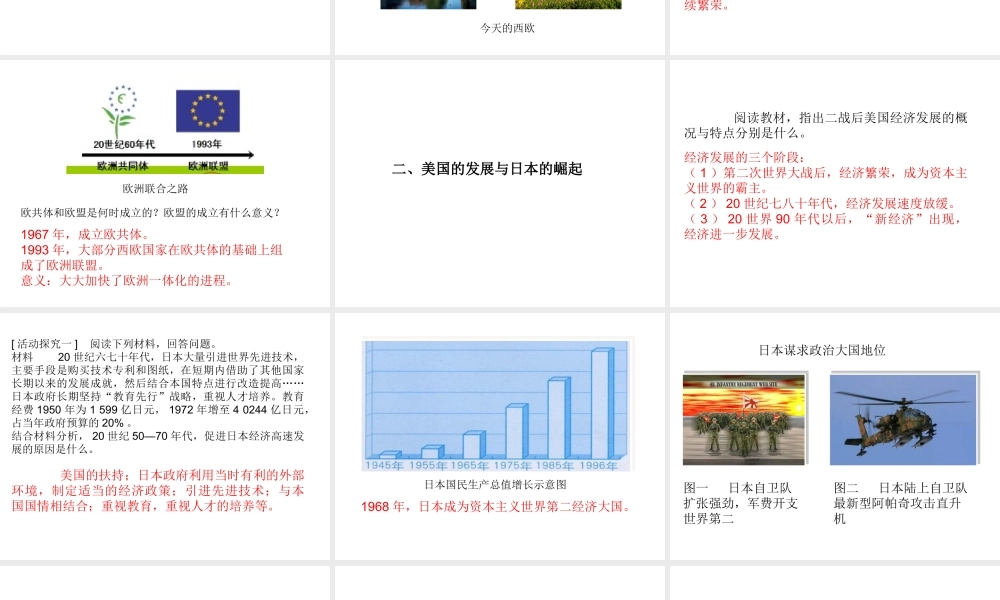
Task: Click the Apache attack helicopter photo
Action: (903, 420)
